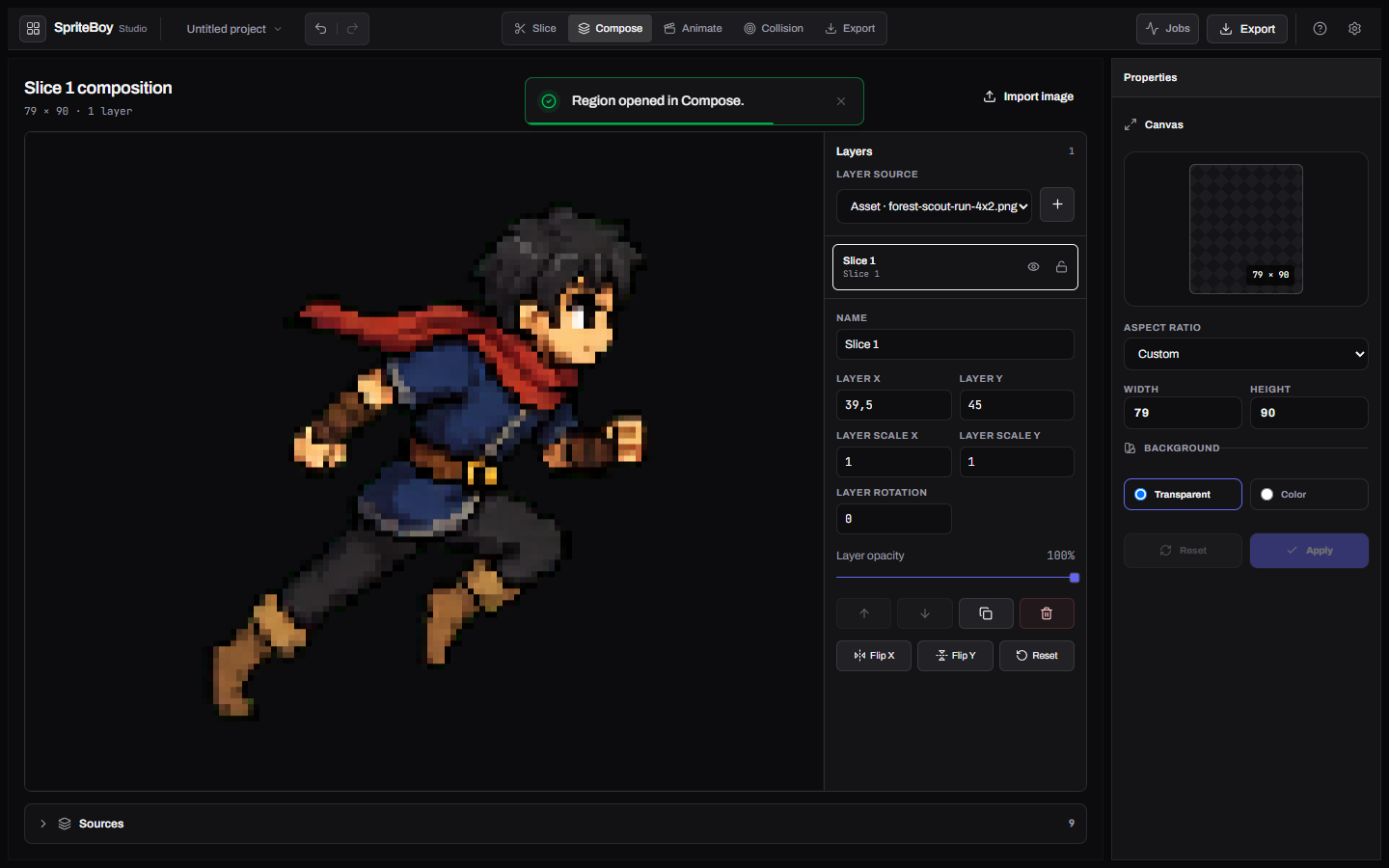The width and height of the screenshot is (1389, 868).
Task: Click the canvas Reset button in Properties
Action: (1183, 551)
